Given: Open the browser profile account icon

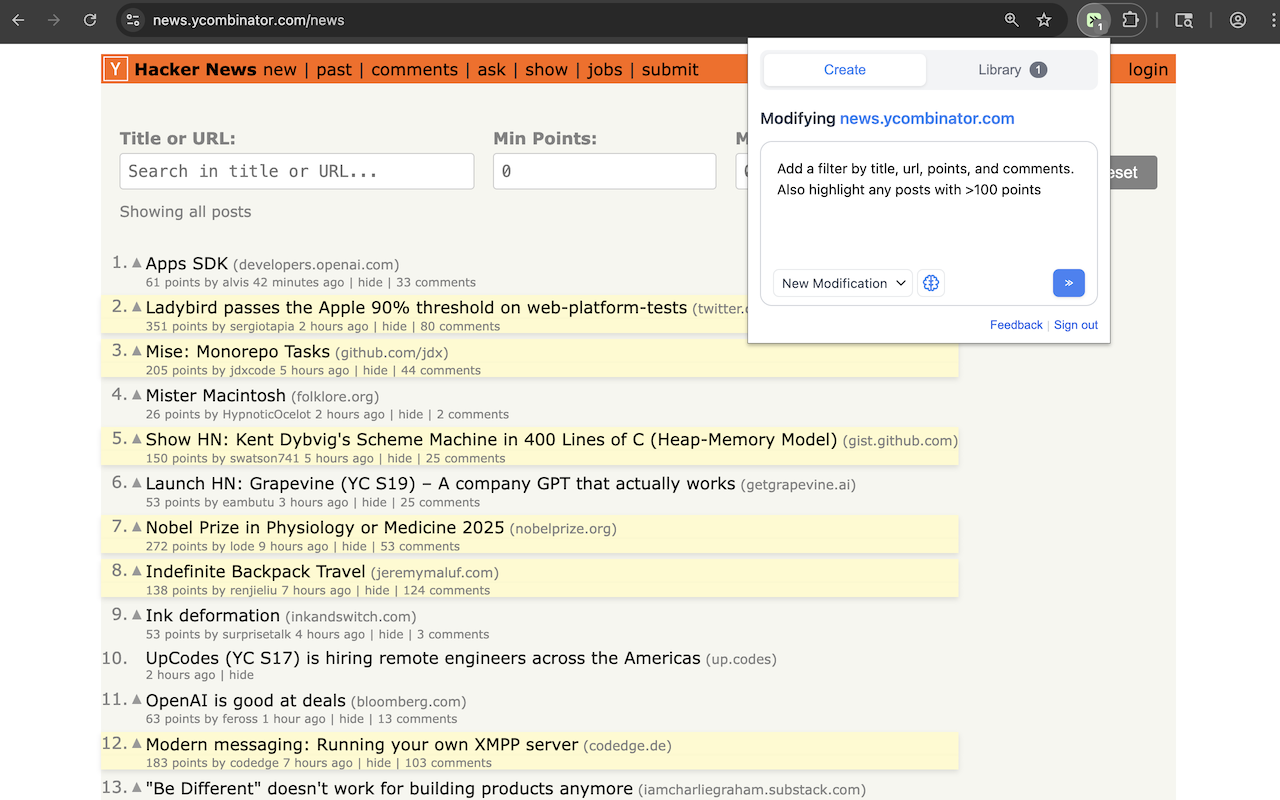Looking at the screenshot, I should [x=1237, y=20].
